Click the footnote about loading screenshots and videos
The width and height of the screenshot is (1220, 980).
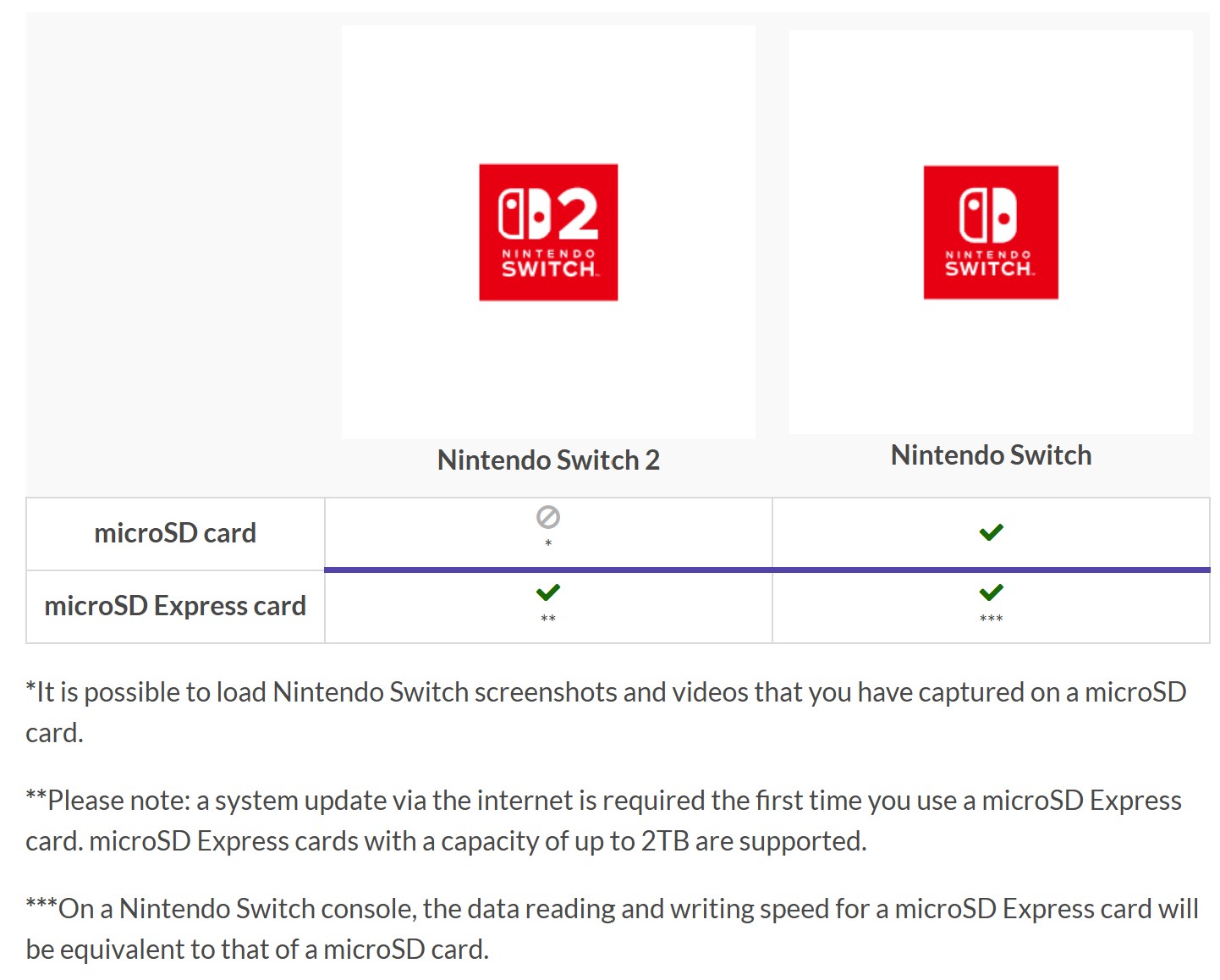tap(606, 712)
